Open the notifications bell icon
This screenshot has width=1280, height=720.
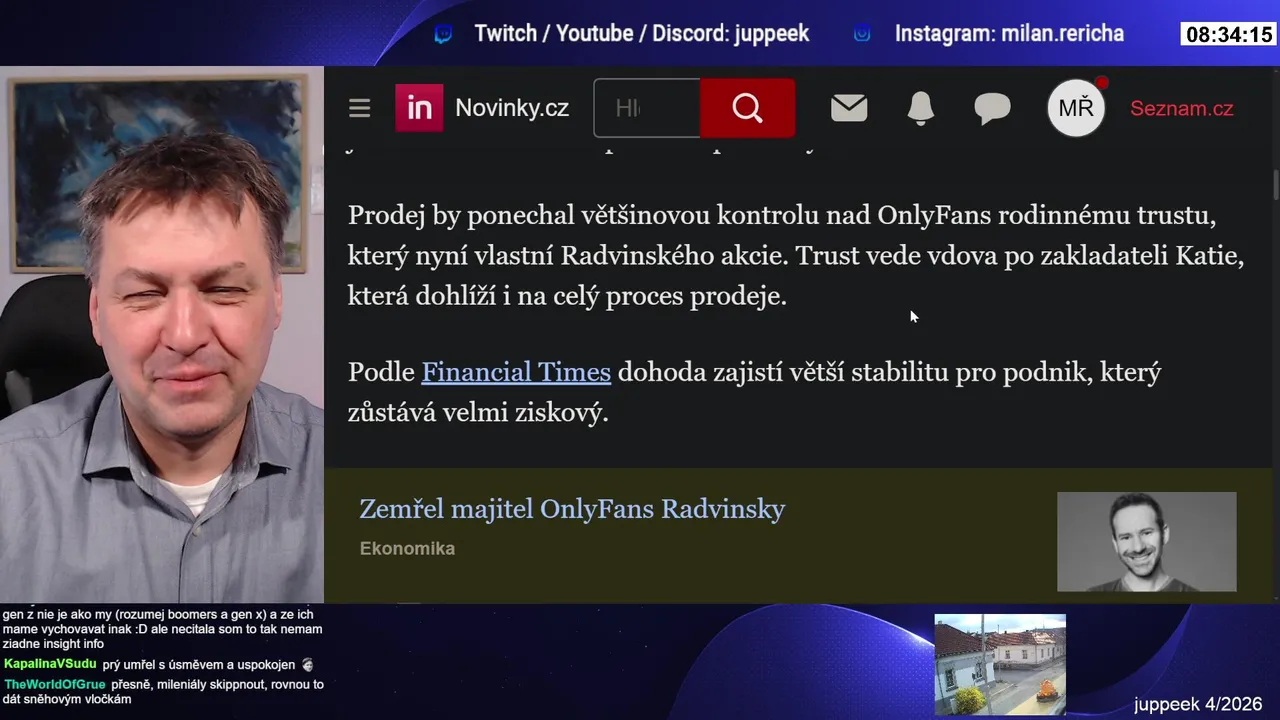920,108
